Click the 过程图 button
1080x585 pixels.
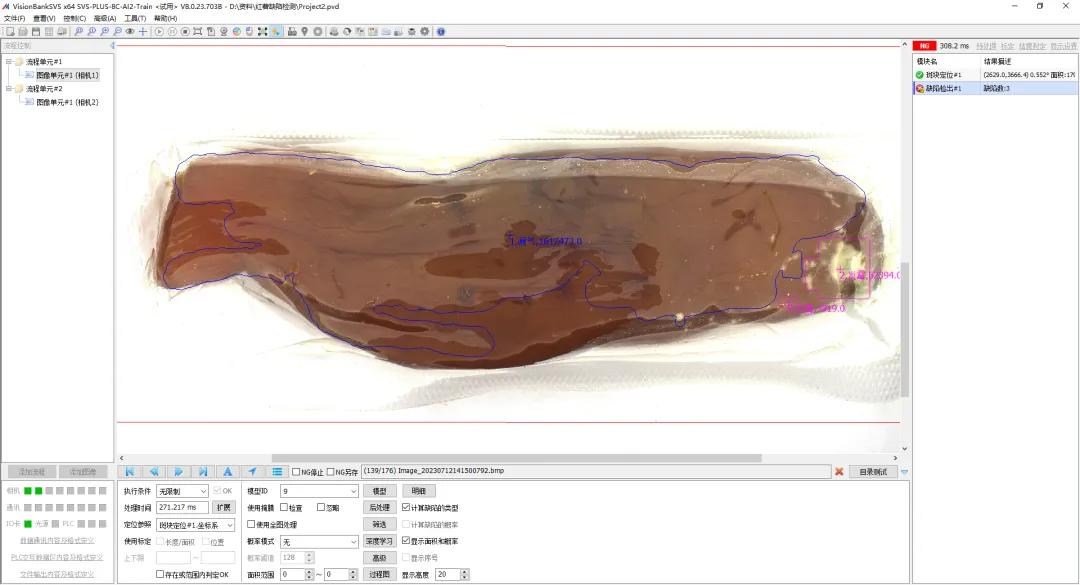(380, 575)
